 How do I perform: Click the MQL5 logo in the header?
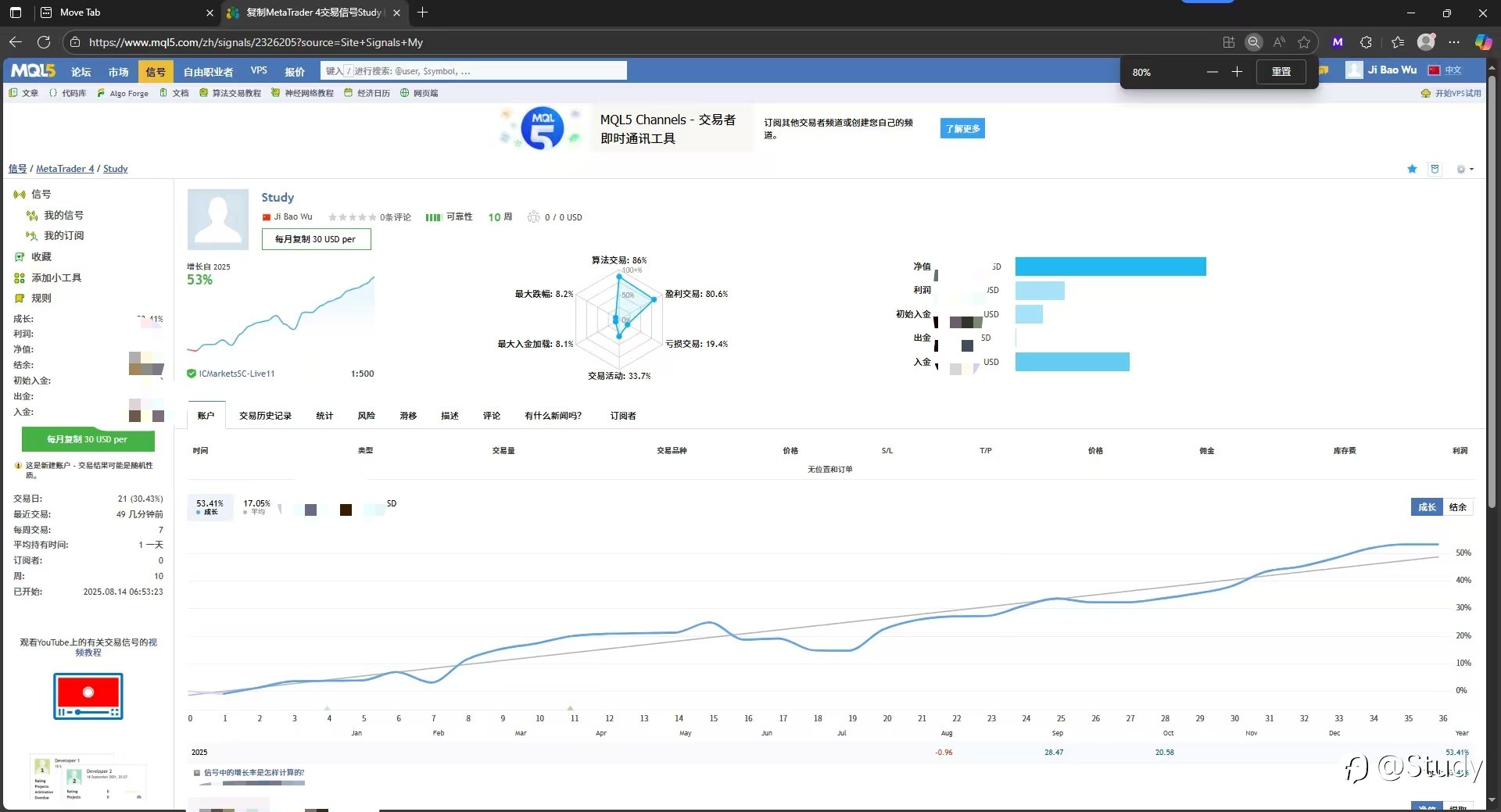click(33, 71)
